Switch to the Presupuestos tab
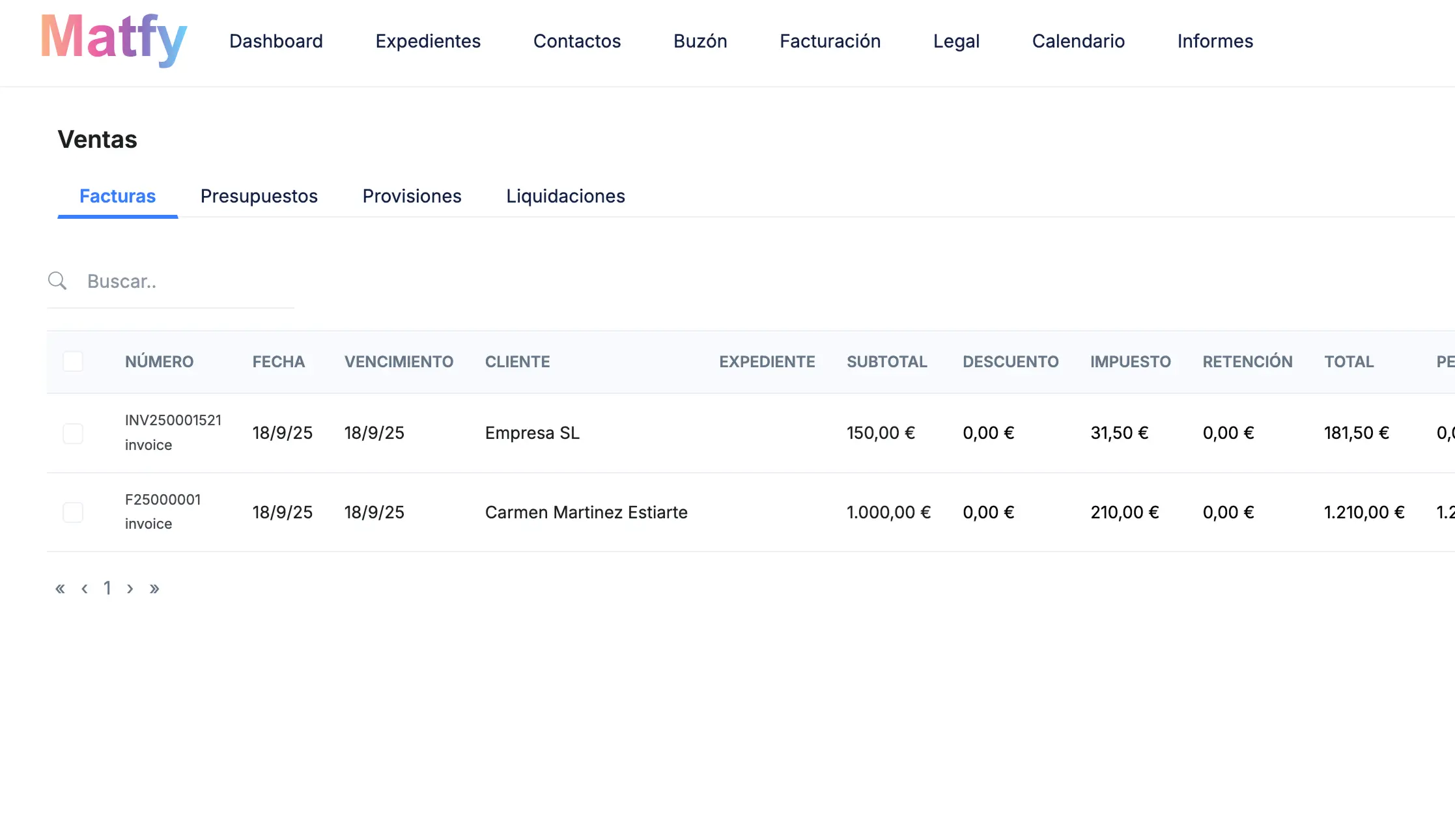 pyautogui.click(x=259, y=196)
